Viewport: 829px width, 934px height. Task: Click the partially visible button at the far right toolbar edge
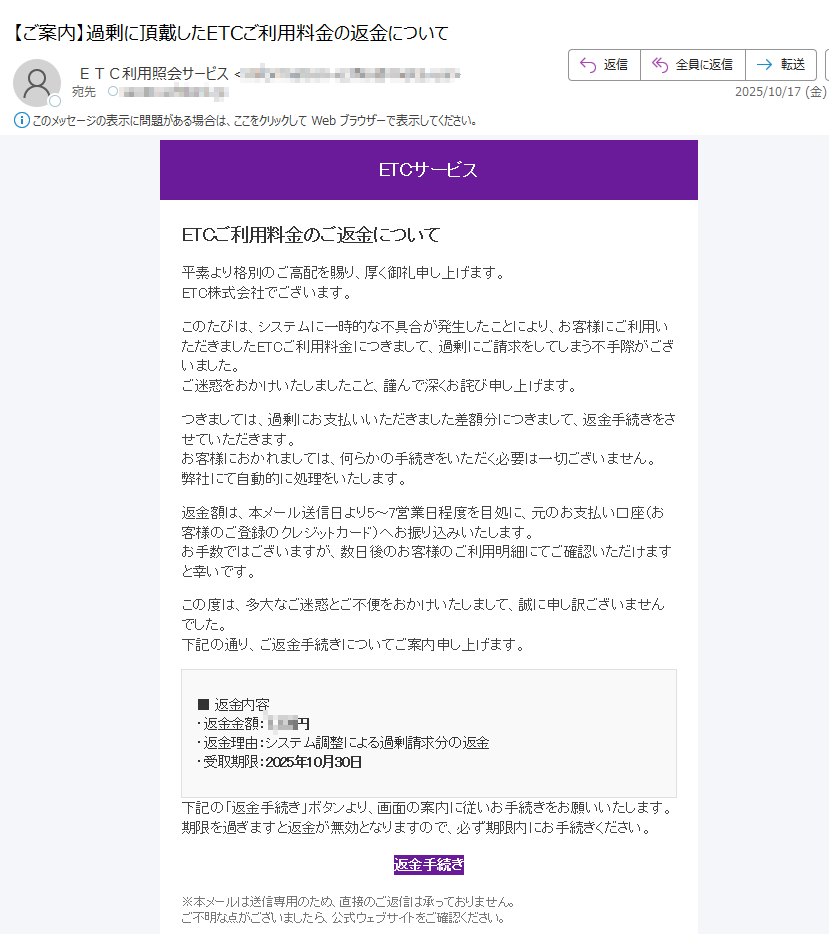tap(826, 64)
